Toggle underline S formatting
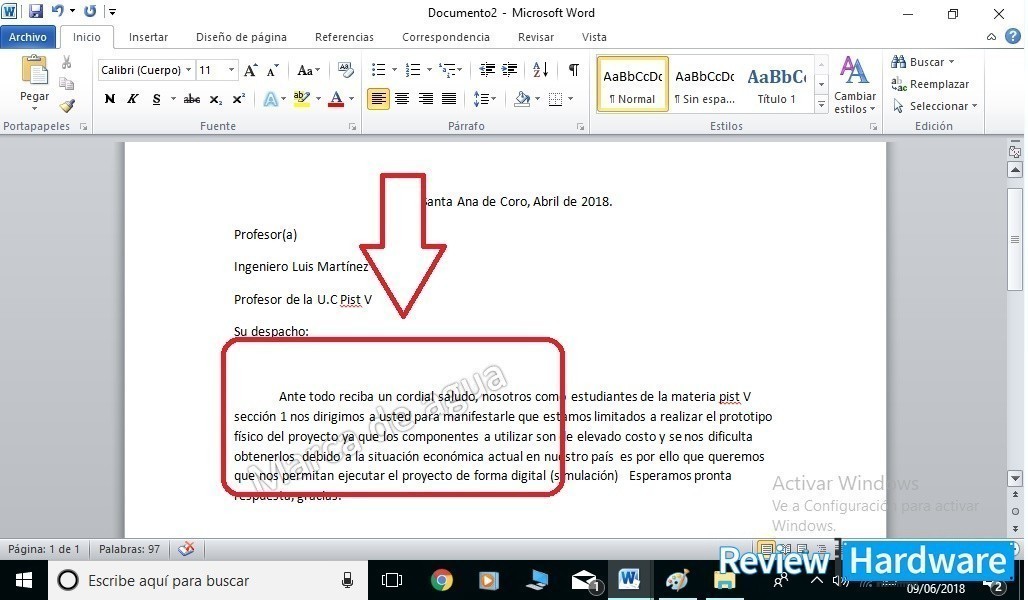The height and width of the screenshot is (600, 1028). 156,99
